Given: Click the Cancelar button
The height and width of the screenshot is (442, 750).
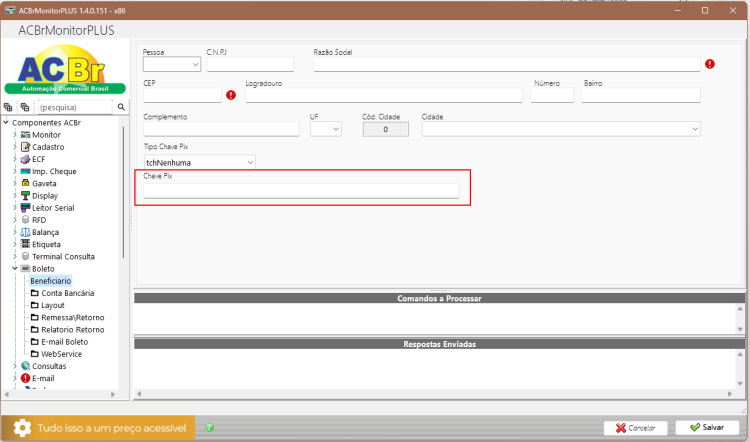Looking at the screenshot, I should coord(635,428).
